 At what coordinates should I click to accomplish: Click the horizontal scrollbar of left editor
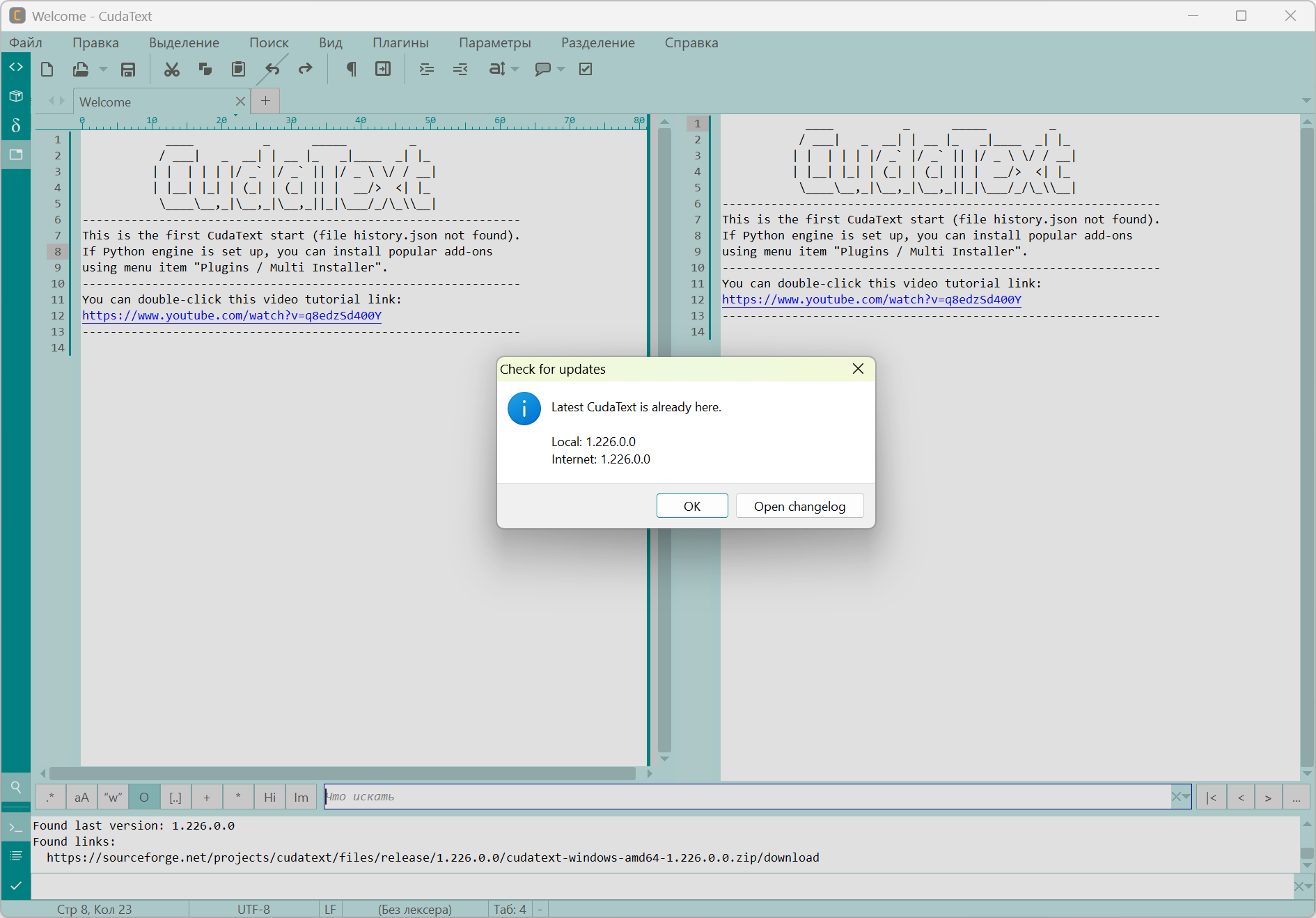click(x=341, y=773)
